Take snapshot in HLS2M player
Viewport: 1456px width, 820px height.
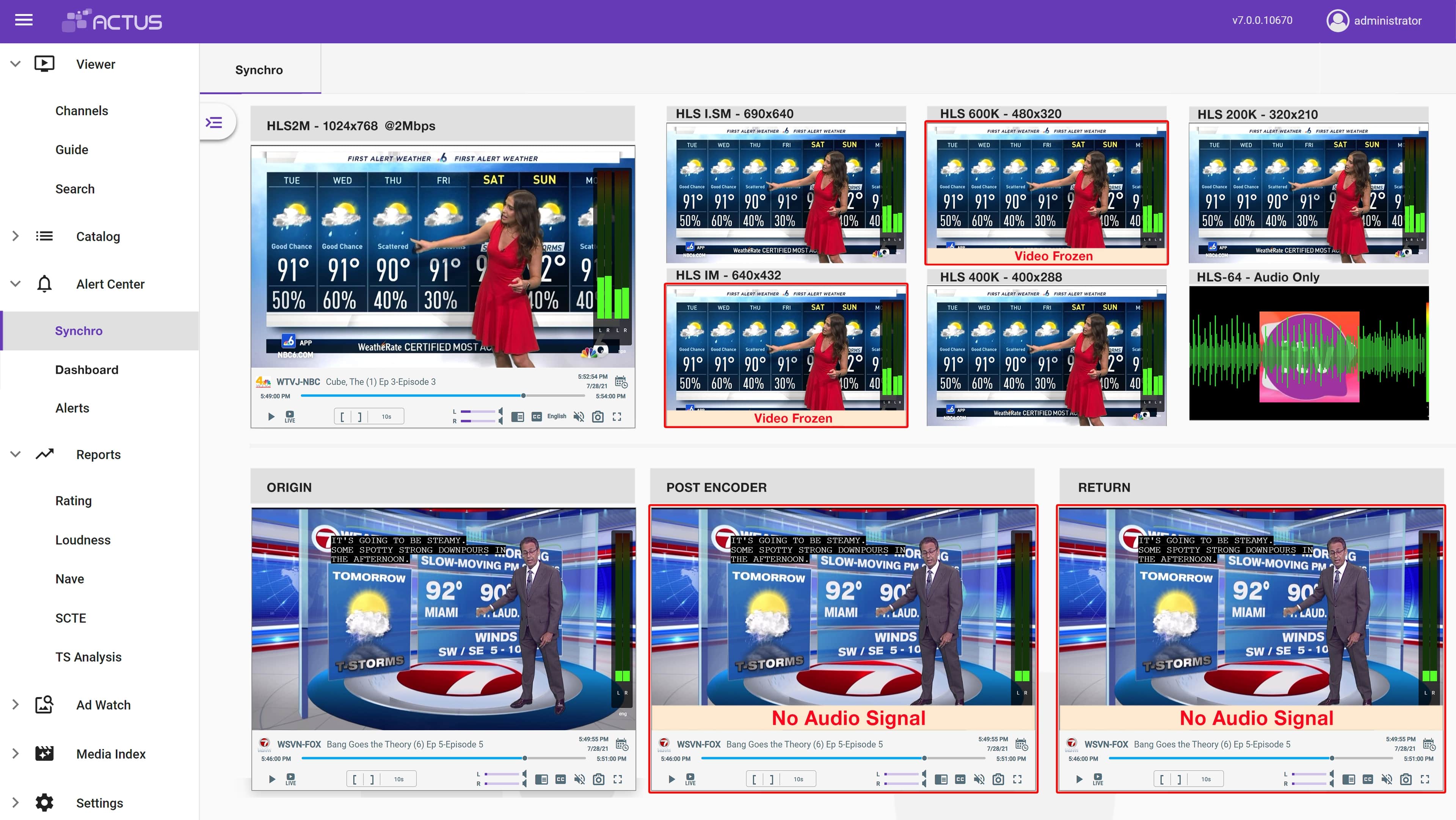tap(598, 417)
